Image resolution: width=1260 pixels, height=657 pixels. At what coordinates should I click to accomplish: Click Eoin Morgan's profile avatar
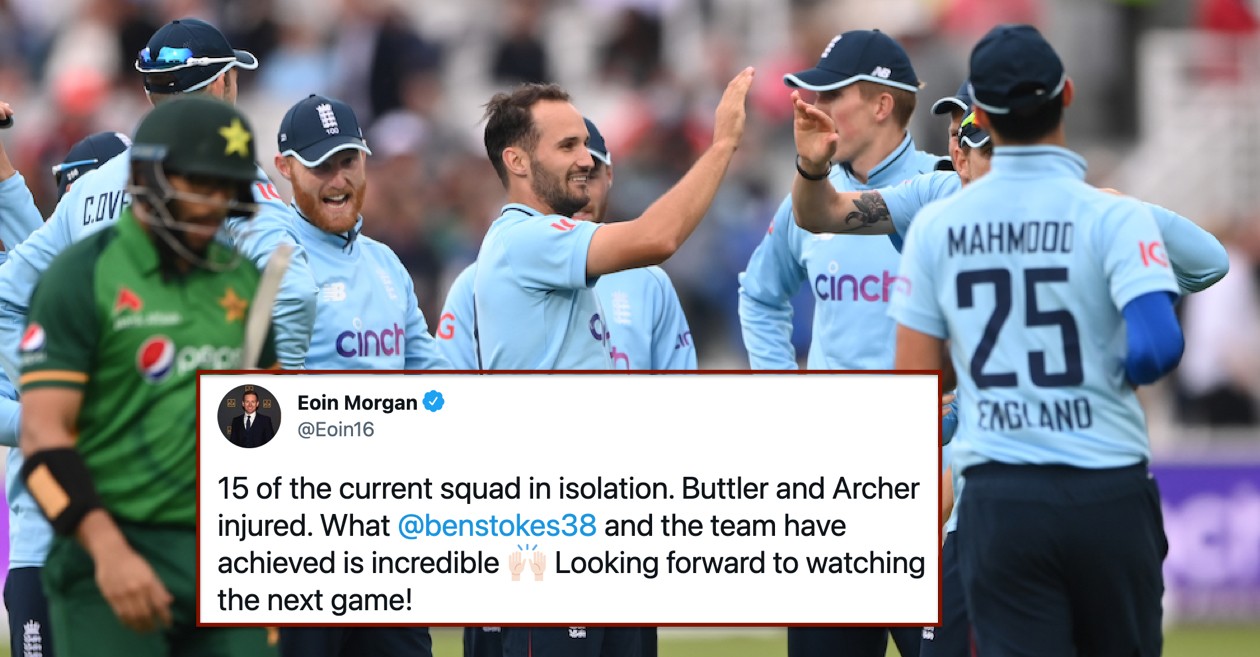(249, 415)
